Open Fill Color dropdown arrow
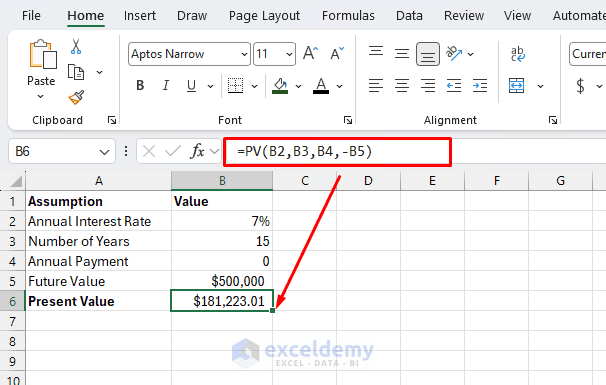This screenshot has height=385, width=606. [x=298, y=86]
